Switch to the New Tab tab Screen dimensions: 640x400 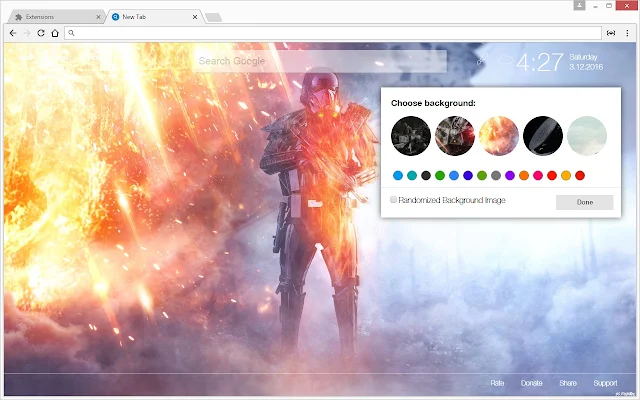(154, 17)
